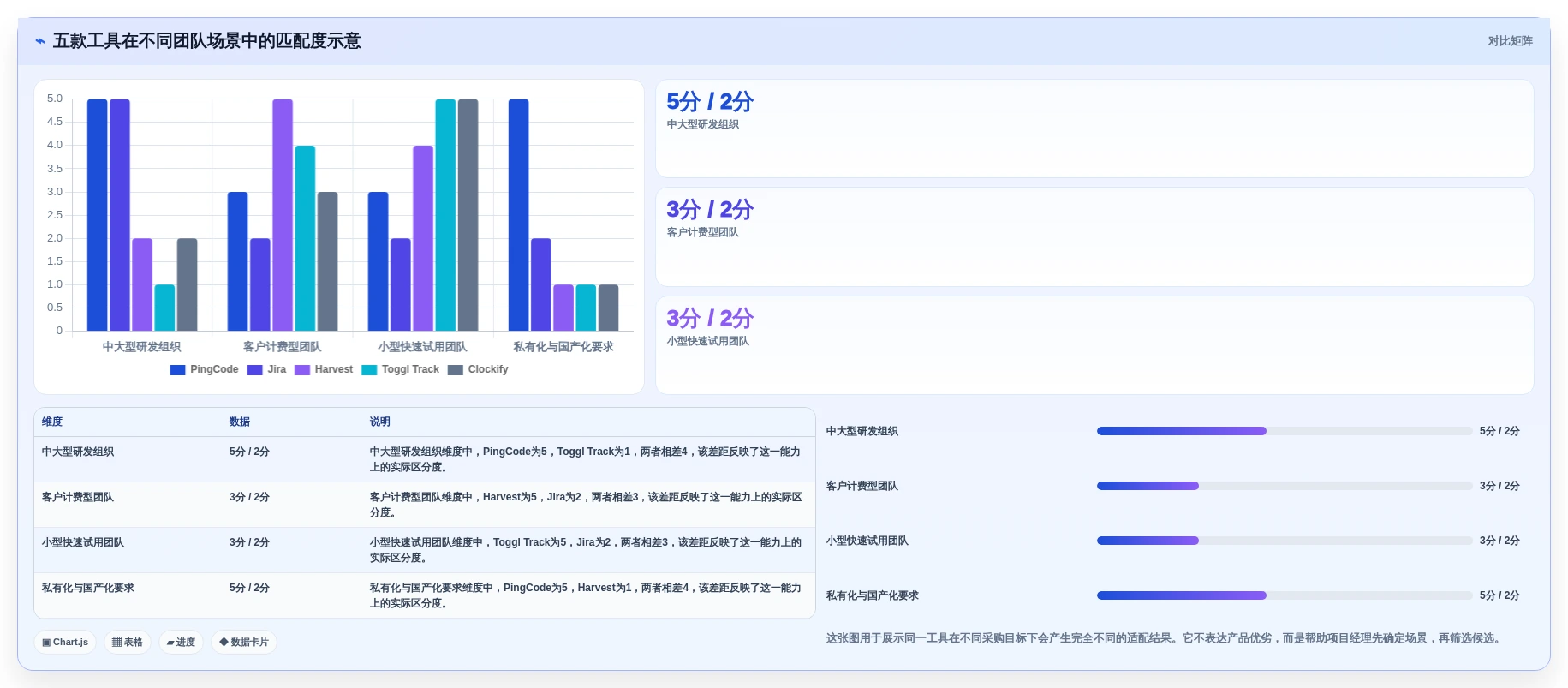
Task: Click the footnote starting 这张图用于展示
Action: point(1166,638)
